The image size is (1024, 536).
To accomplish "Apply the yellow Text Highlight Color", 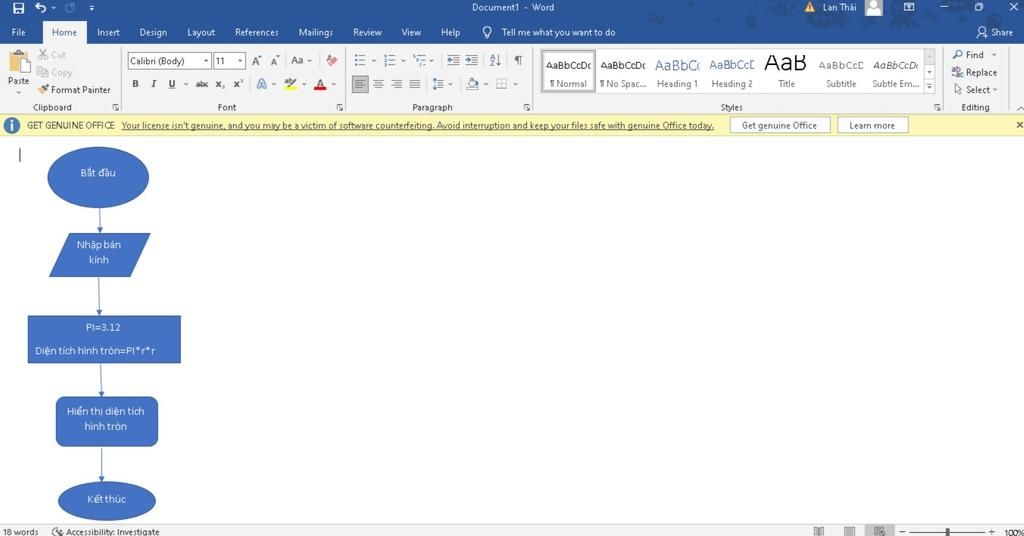I will [x=291, y=84].
